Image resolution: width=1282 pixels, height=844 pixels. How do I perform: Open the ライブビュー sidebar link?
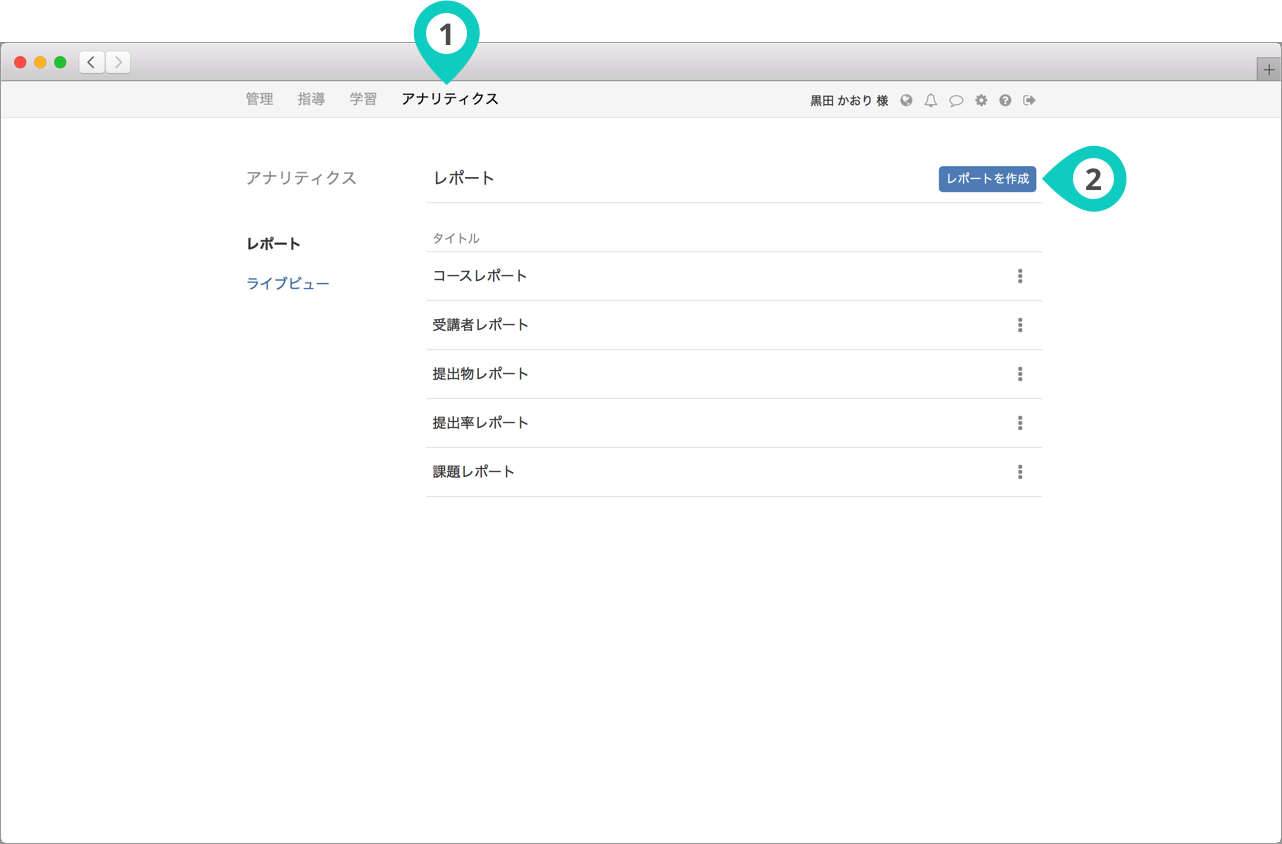tap(288, 284)
